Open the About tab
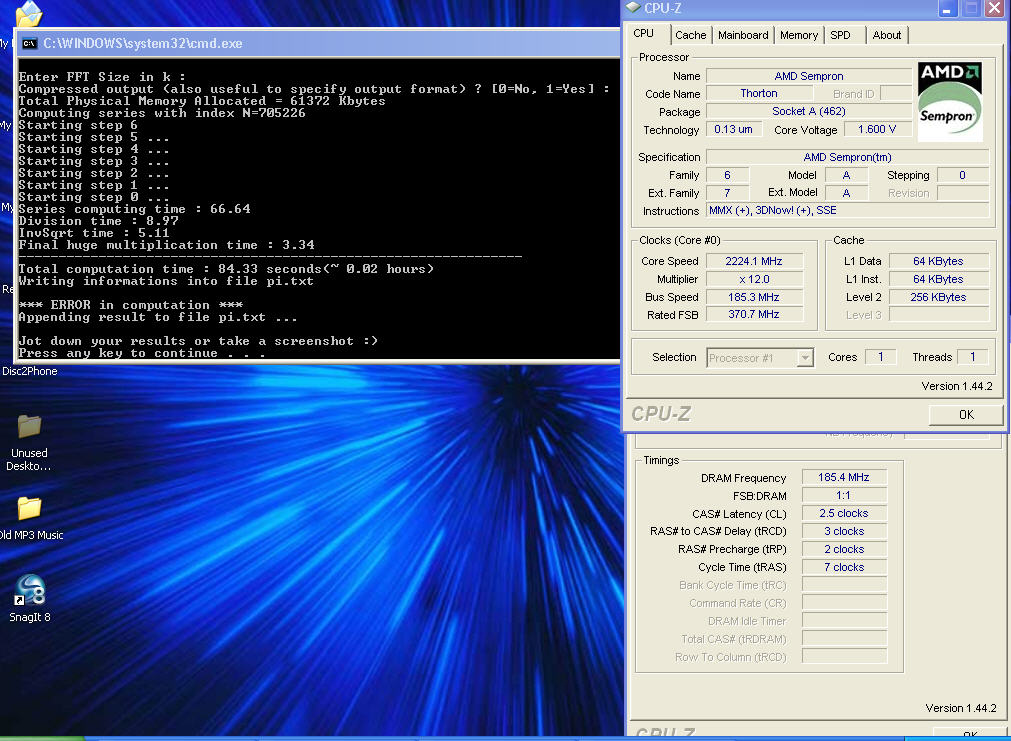 click(x=887, y=35)
